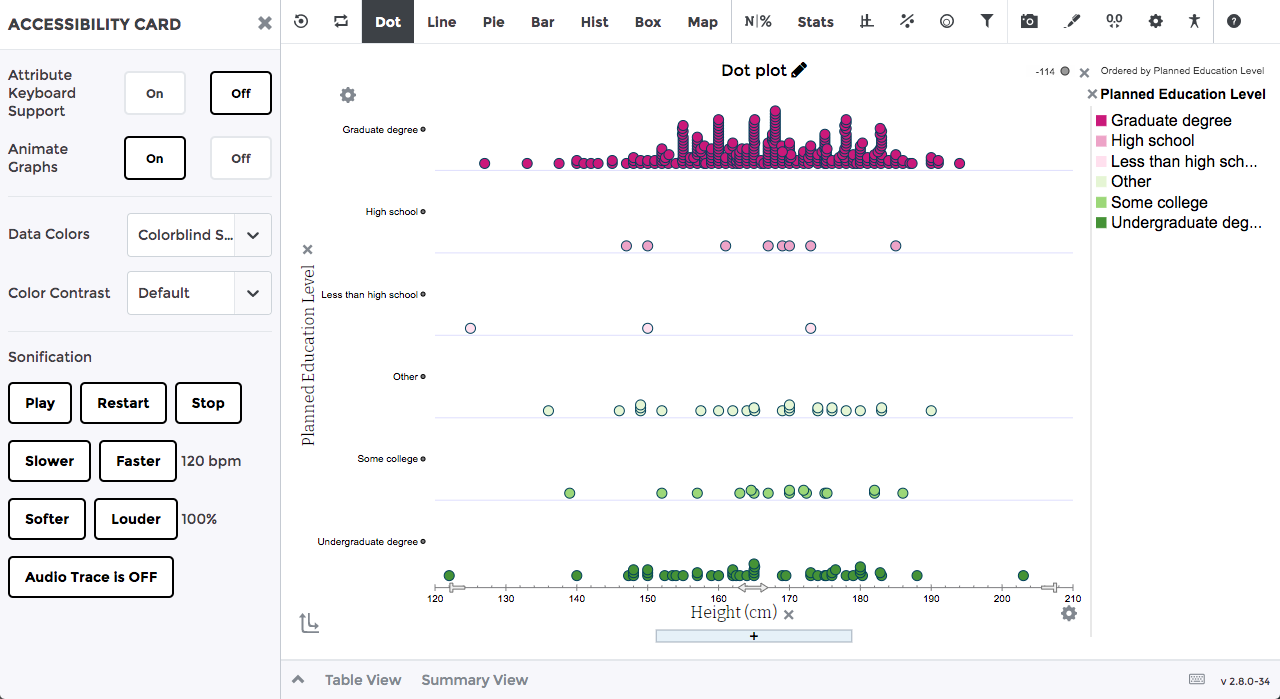Switch to the Hist graph tab
1280x699 pixels.
pyautogui.click(x=594, y=21)
